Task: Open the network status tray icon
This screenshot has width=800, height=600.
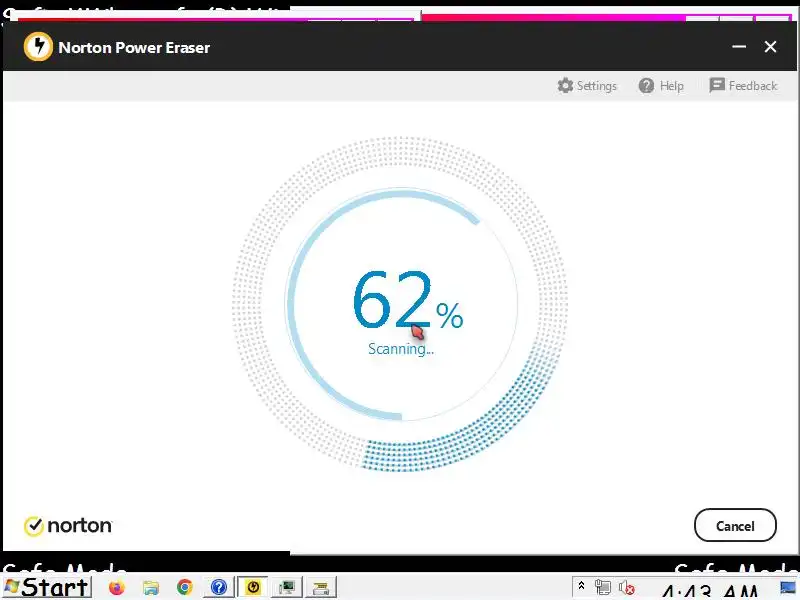Action: click(603, 587)
